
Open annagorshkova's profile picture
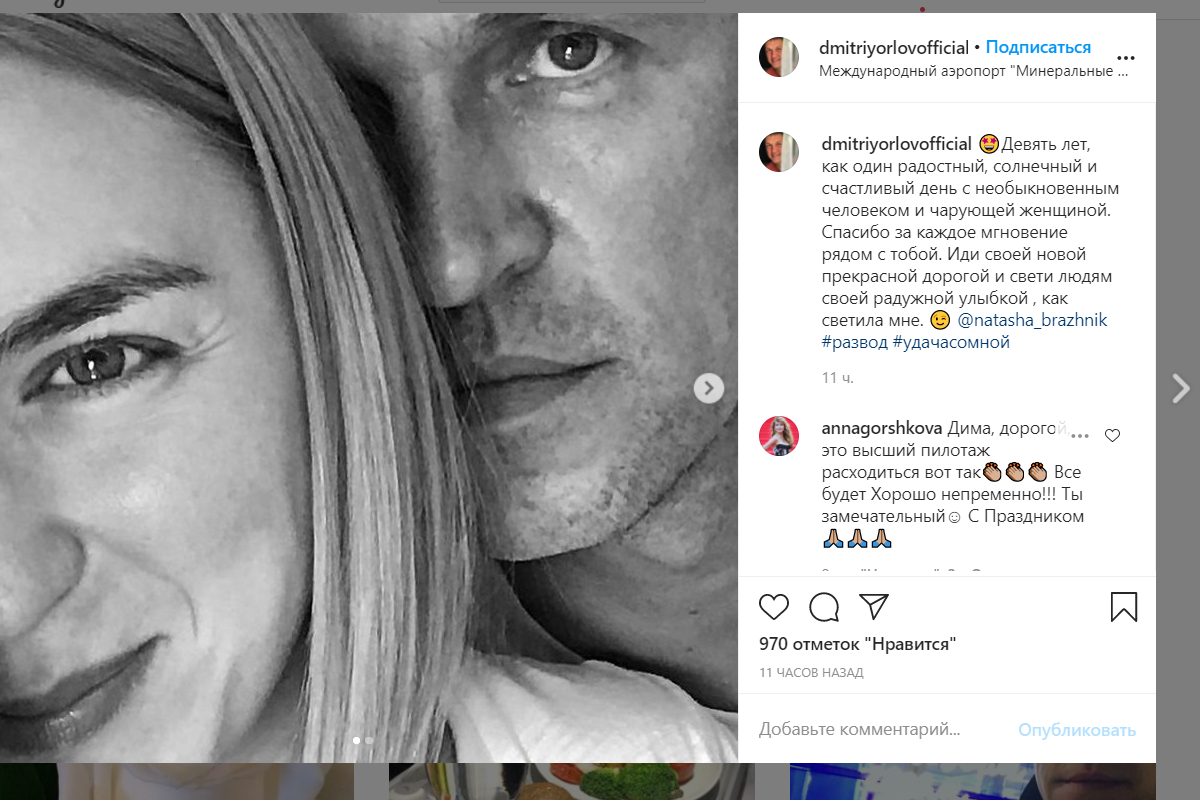pos(779,436)
